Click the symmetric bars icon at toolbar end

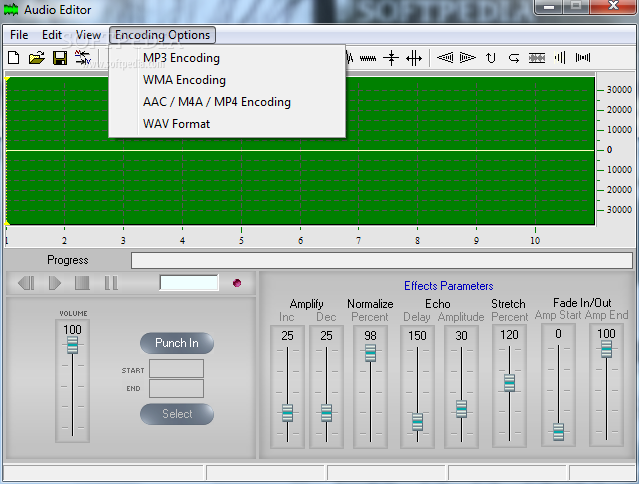coord(583,58)
